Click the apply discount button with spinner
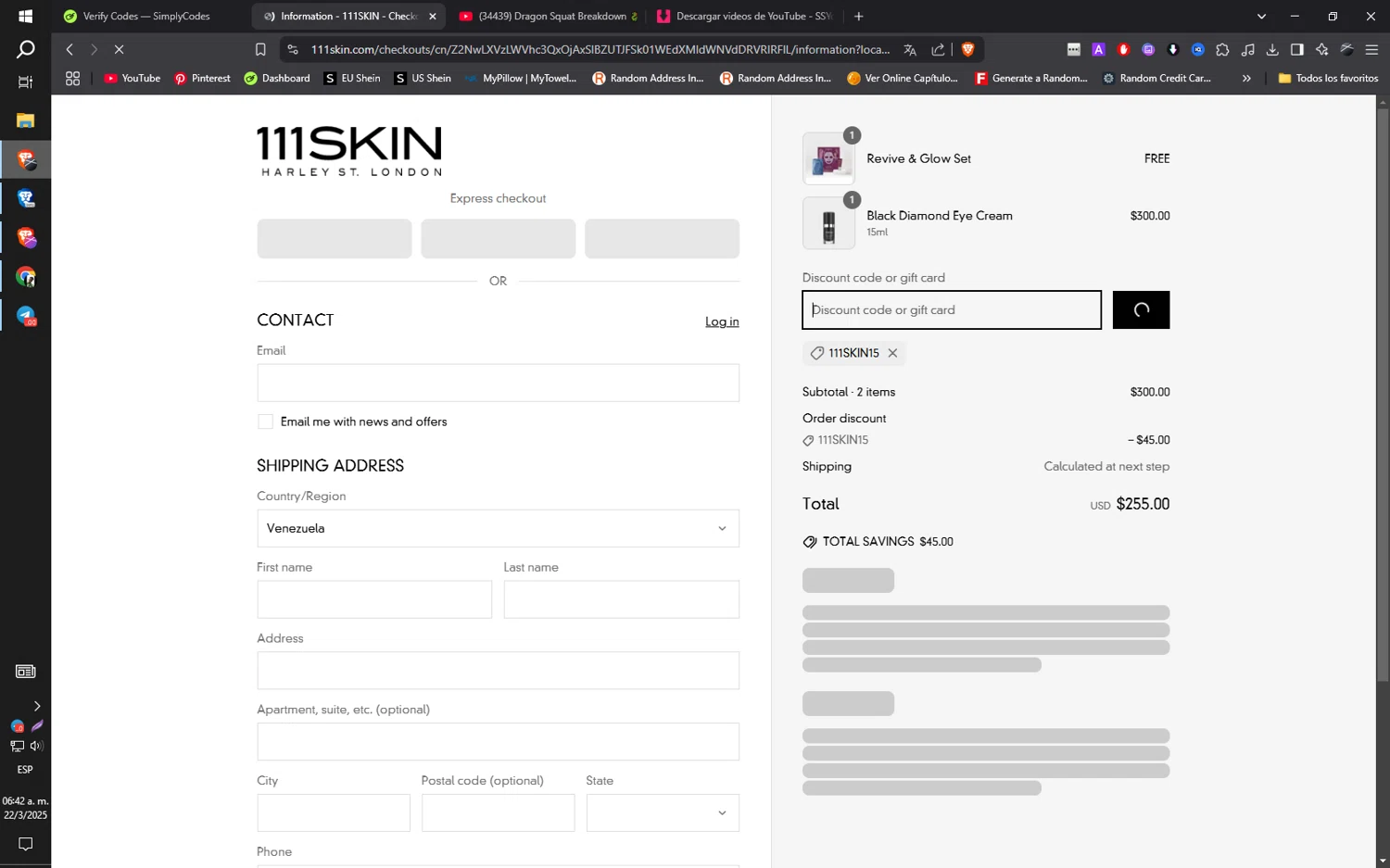 coord(1141,310)
